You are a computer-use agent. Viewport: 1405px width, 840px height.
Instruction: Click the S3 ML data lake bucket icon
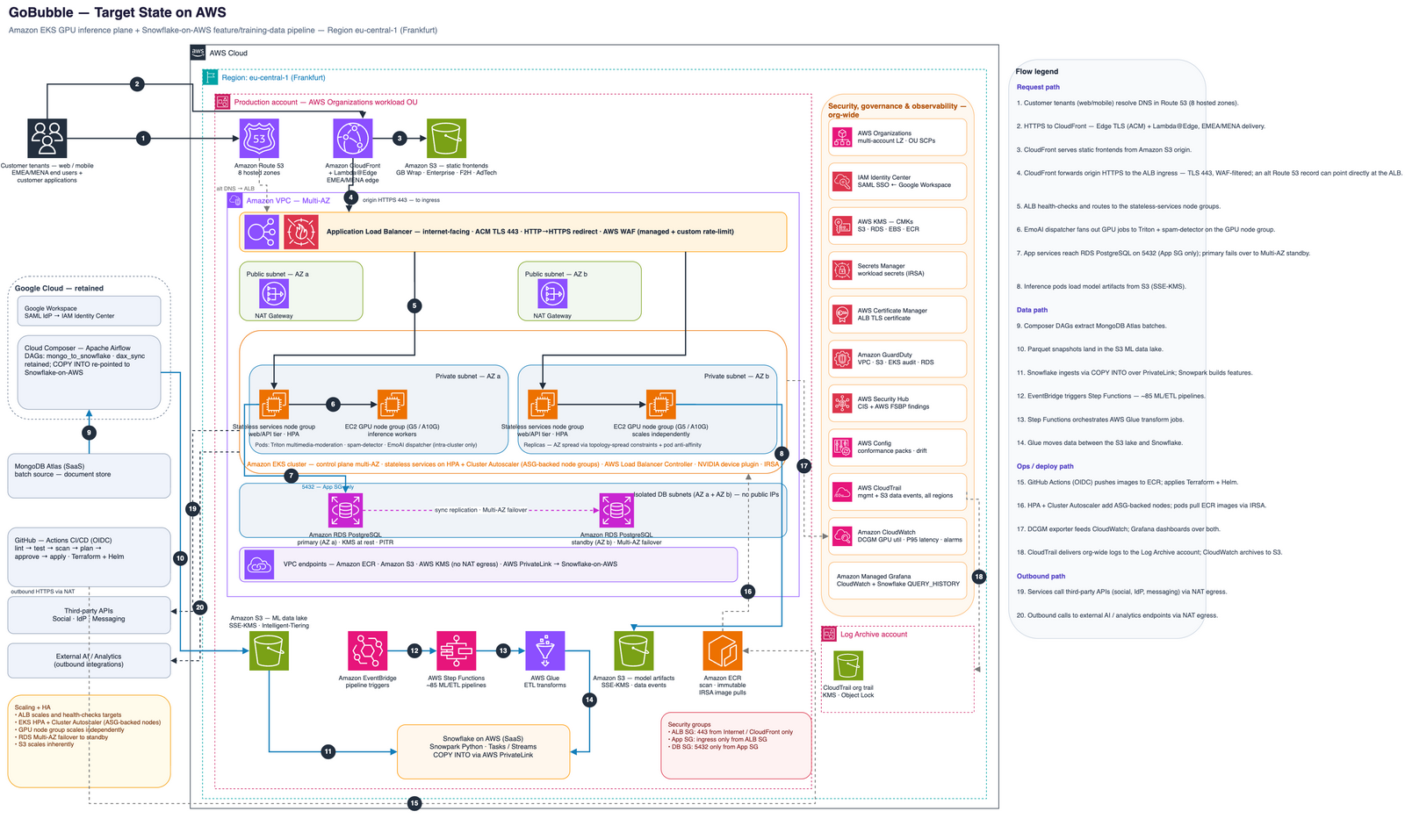click(269, 651)
